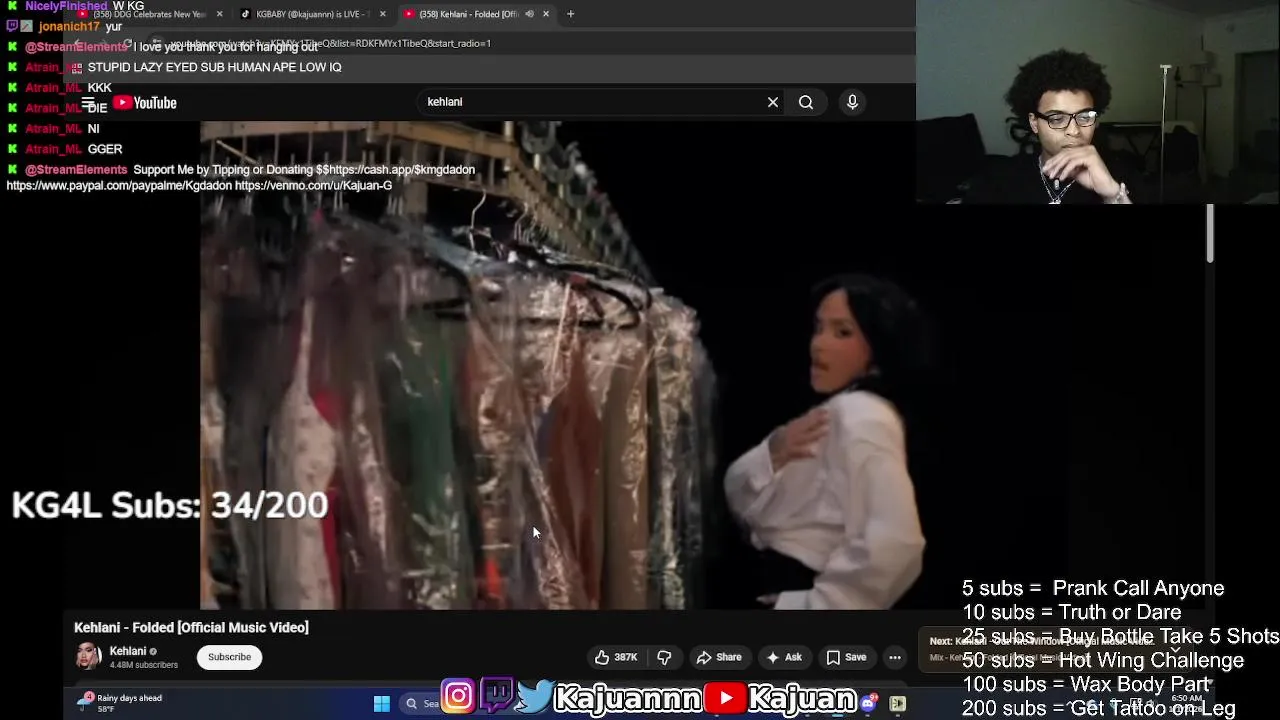Save the video to a playlist

[x=846, y=657]
